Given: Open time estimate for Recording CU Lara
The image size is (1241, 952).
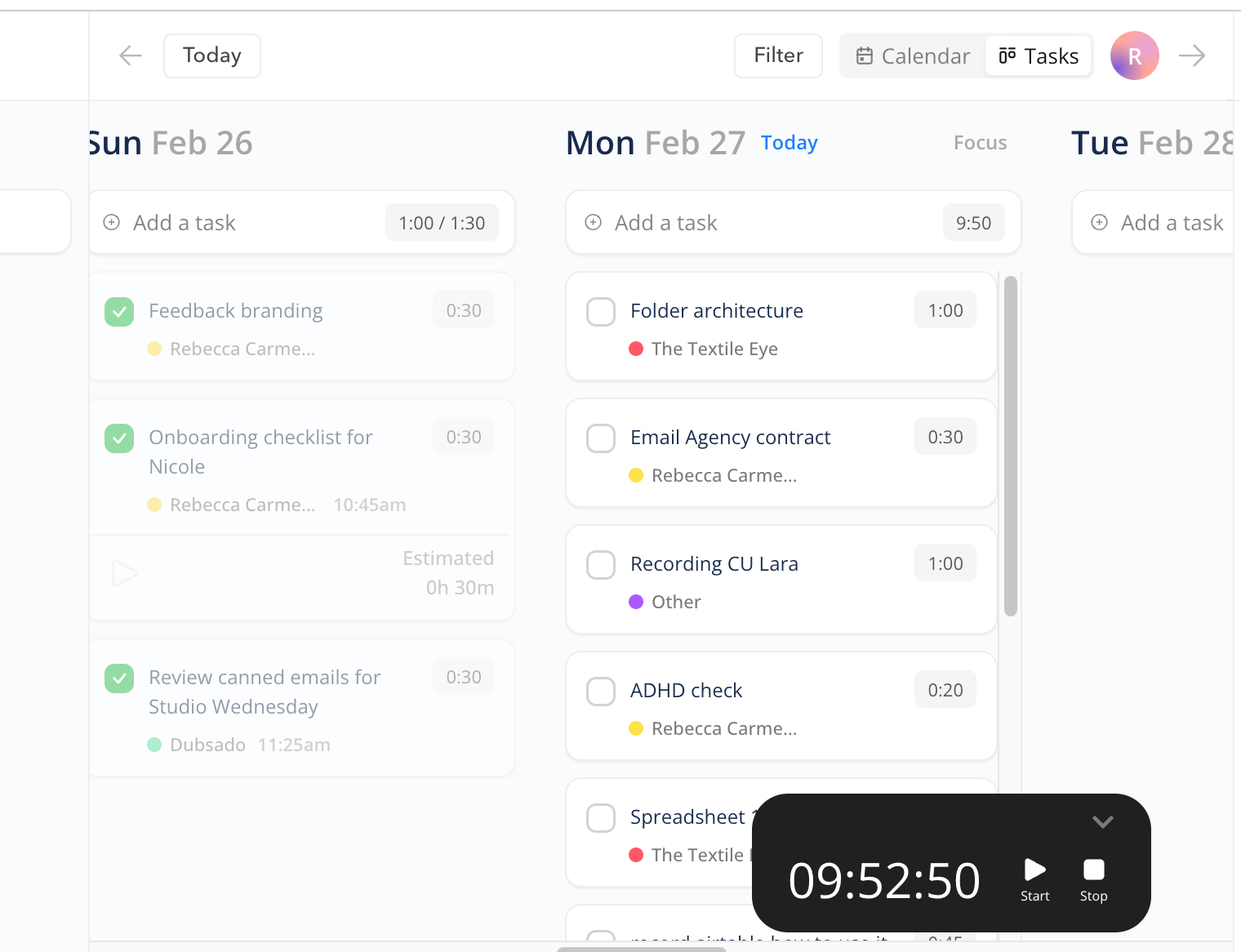Looking at the screenshot, I should (945, 563).
